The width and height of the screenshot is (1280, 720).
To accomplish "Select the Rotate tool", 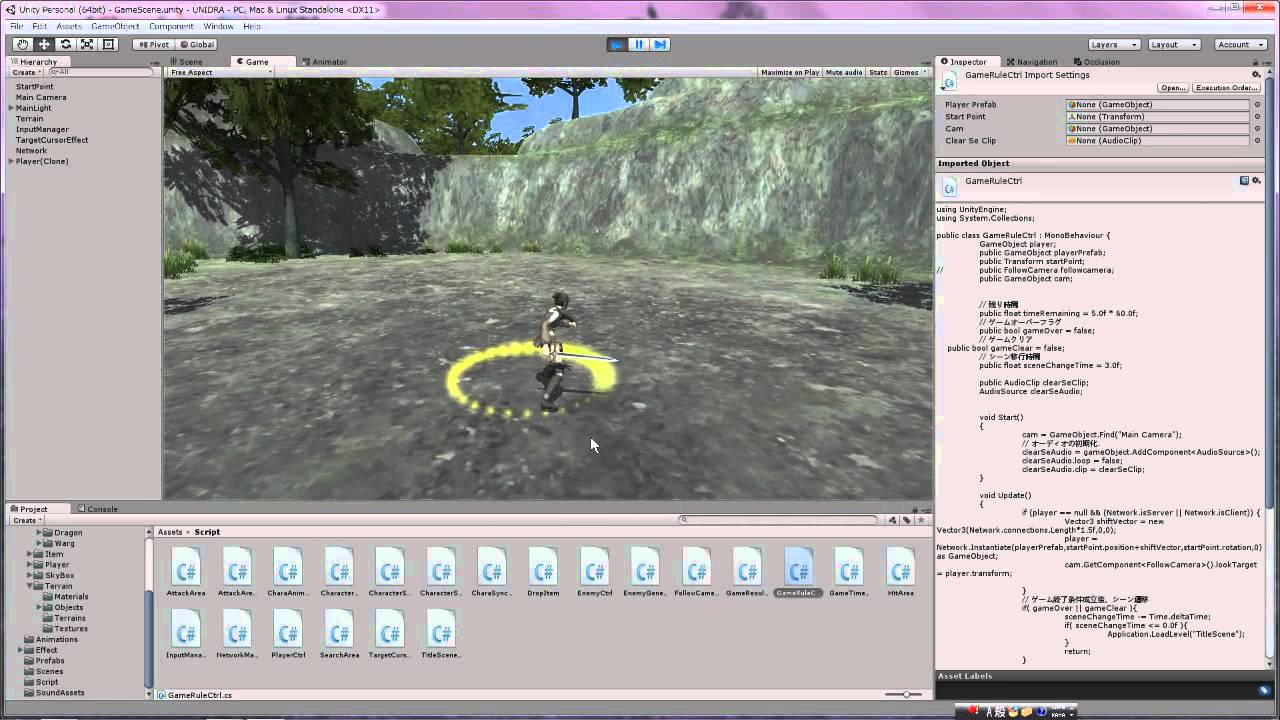I will tap(65, 44).
